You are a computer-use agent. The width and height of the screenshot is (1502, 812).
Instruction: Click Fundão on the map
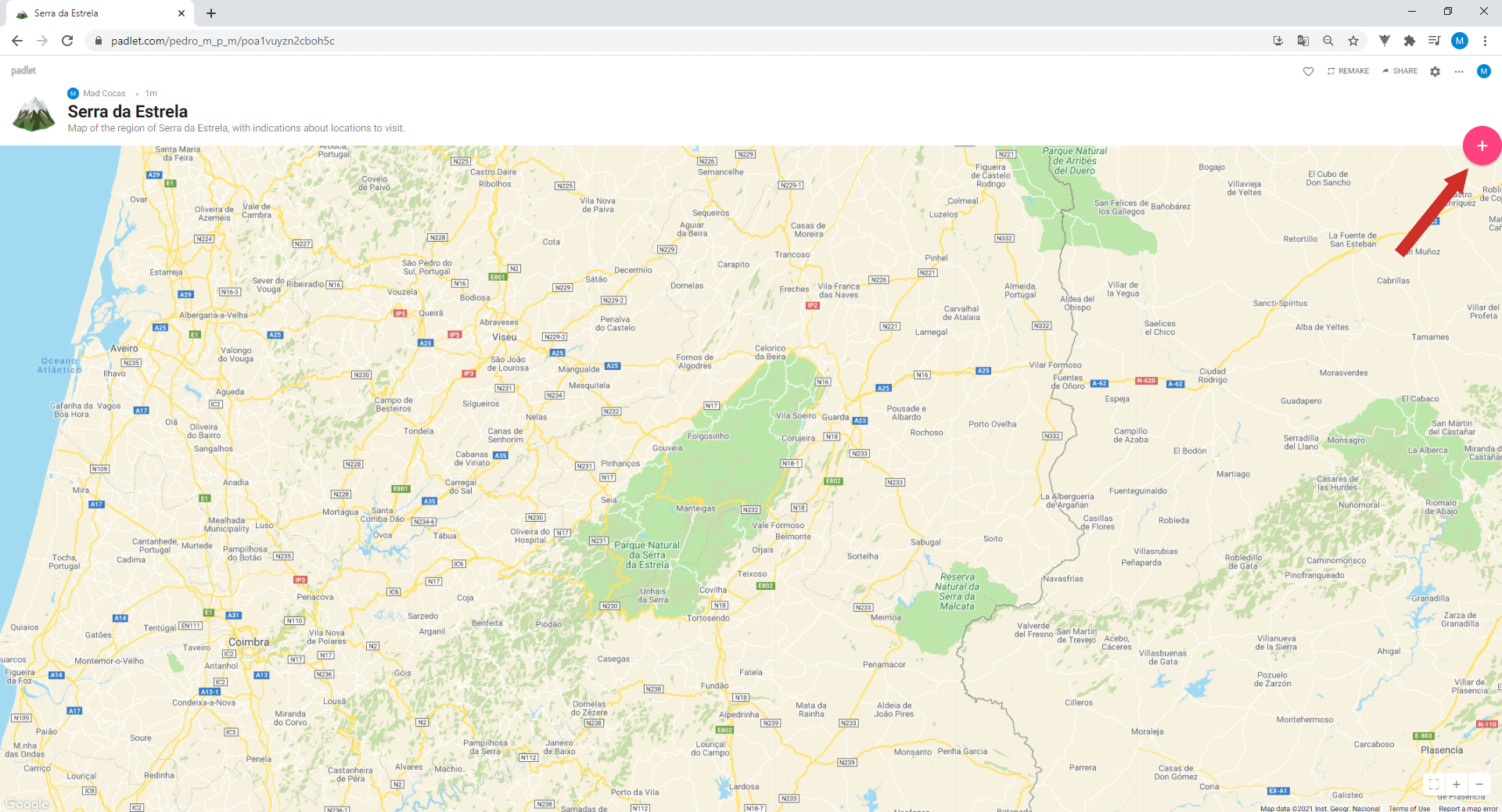tap(715, 685)
